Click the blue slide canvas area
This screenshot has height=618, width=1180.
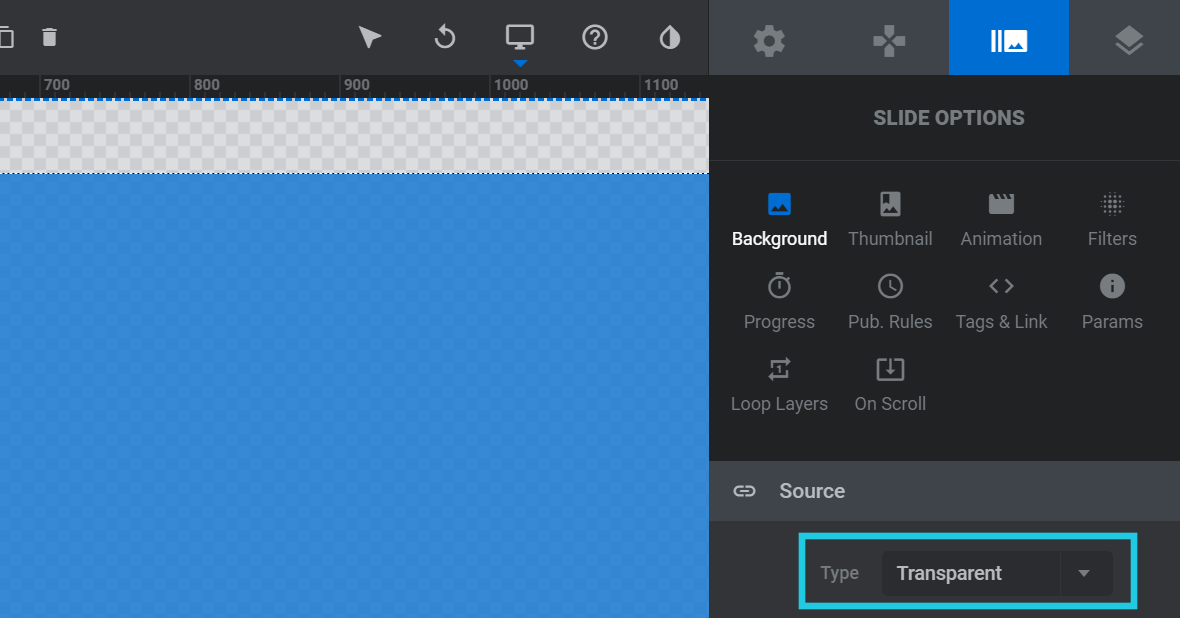pos(354,396)
